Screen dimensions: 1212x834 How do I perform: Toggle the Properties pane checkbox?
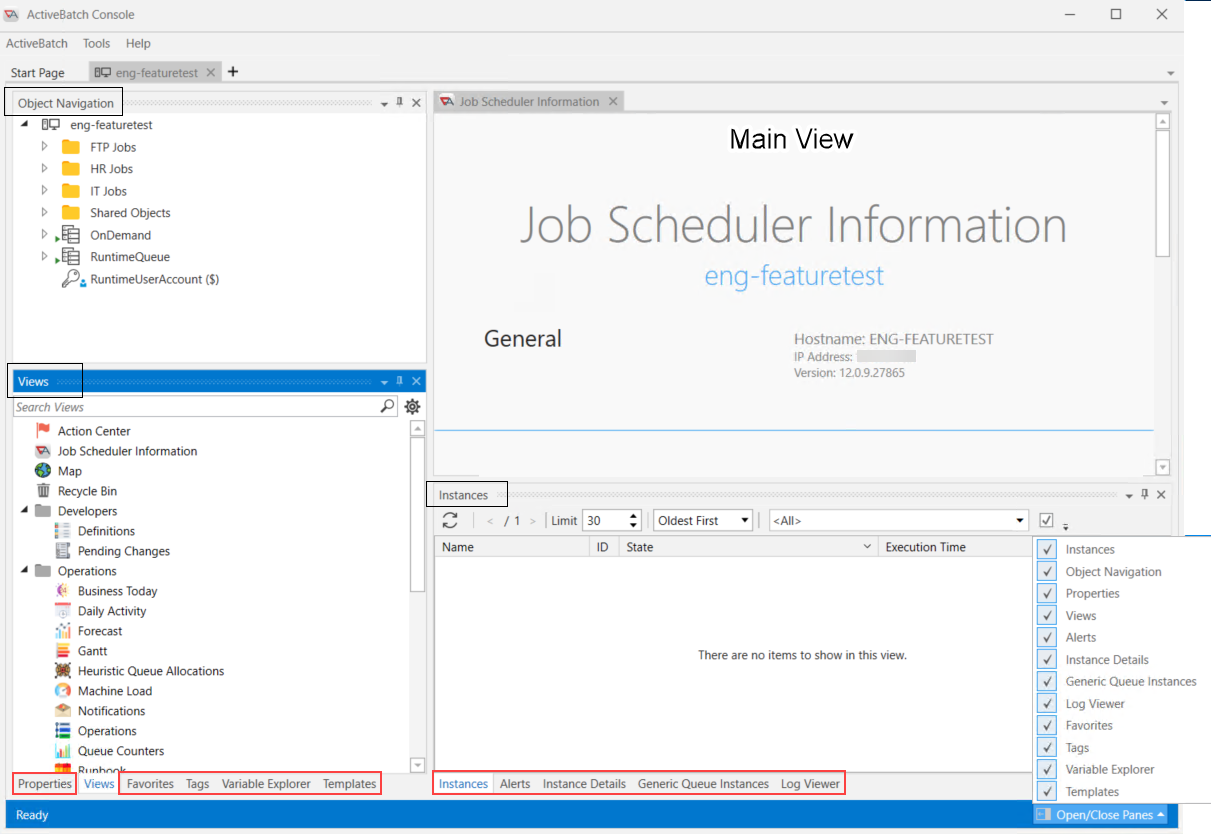1047,593
